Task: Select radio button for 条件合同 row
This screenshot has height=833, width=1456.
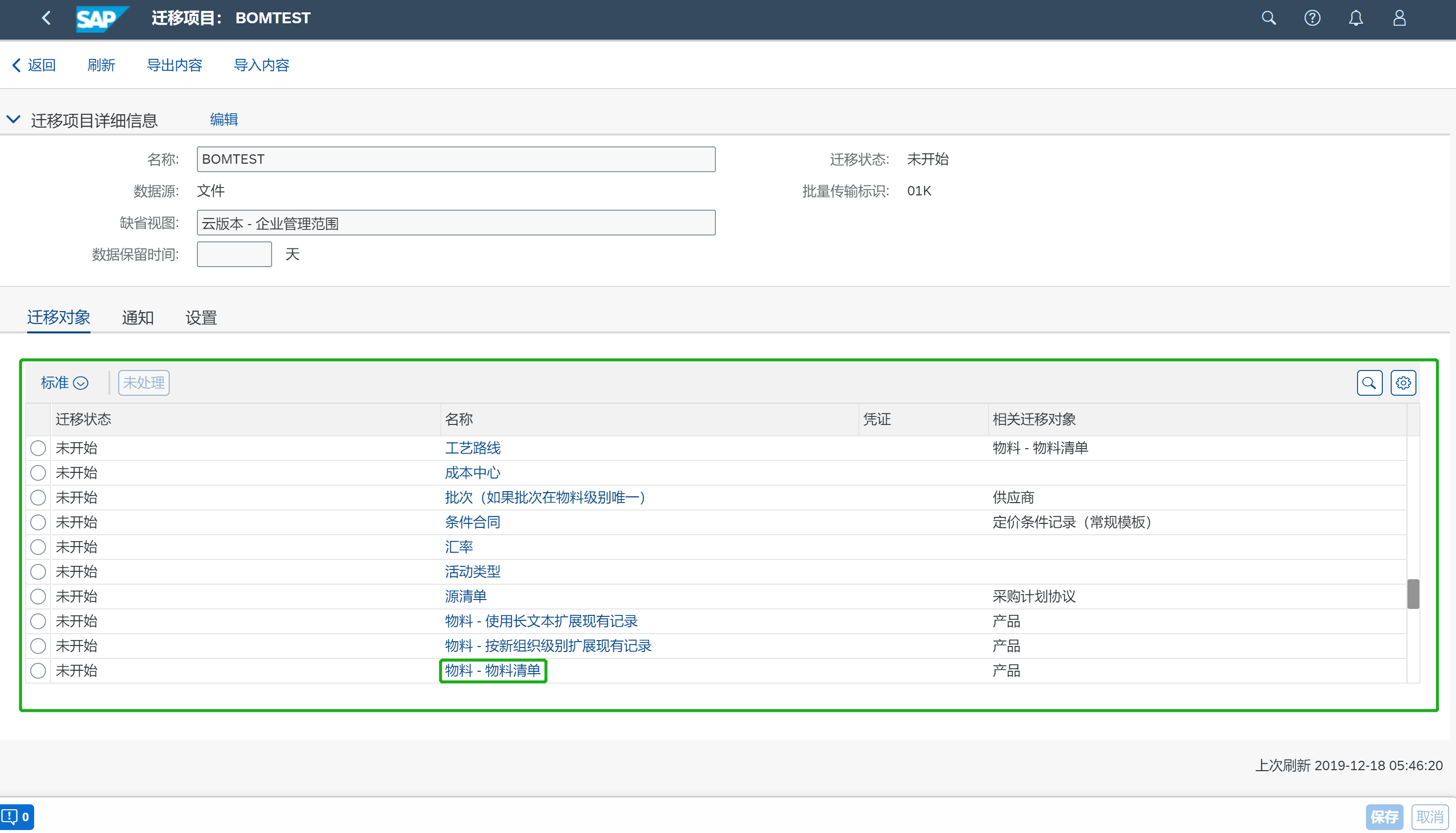Action: click(x=38, y=522)
